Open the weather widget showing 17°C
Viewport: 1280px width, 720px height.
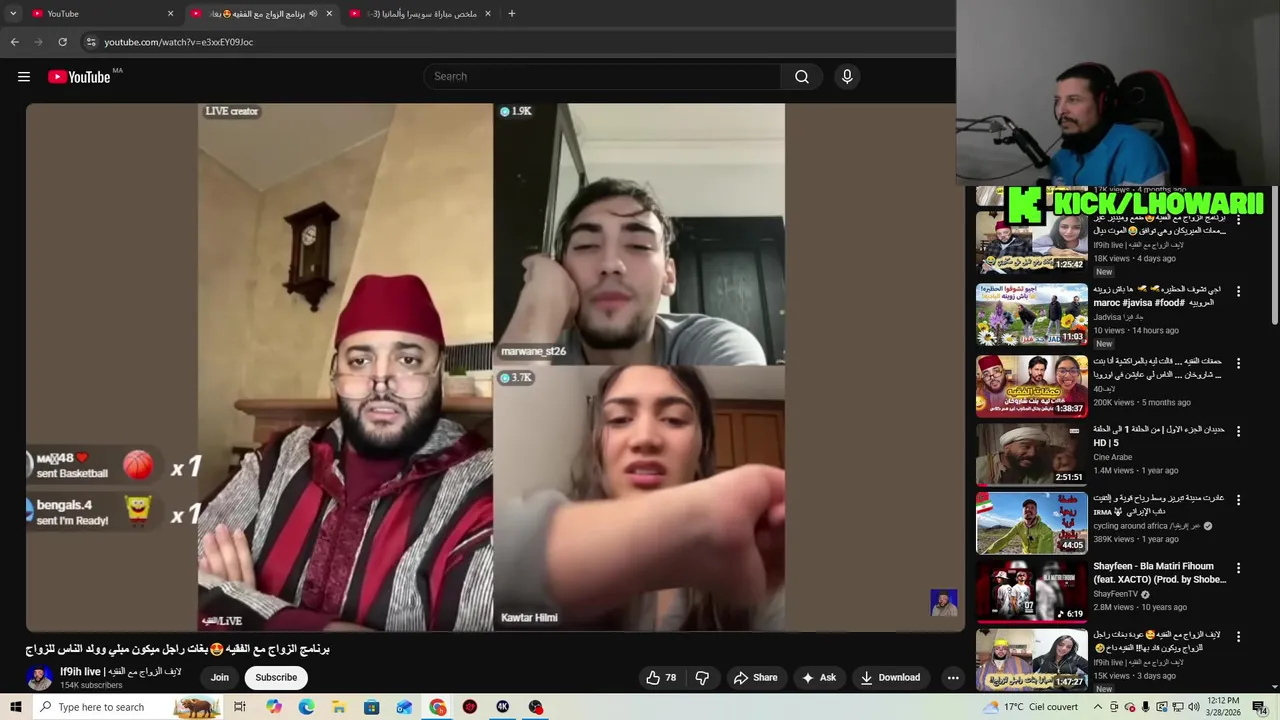tap(1032, 707)
